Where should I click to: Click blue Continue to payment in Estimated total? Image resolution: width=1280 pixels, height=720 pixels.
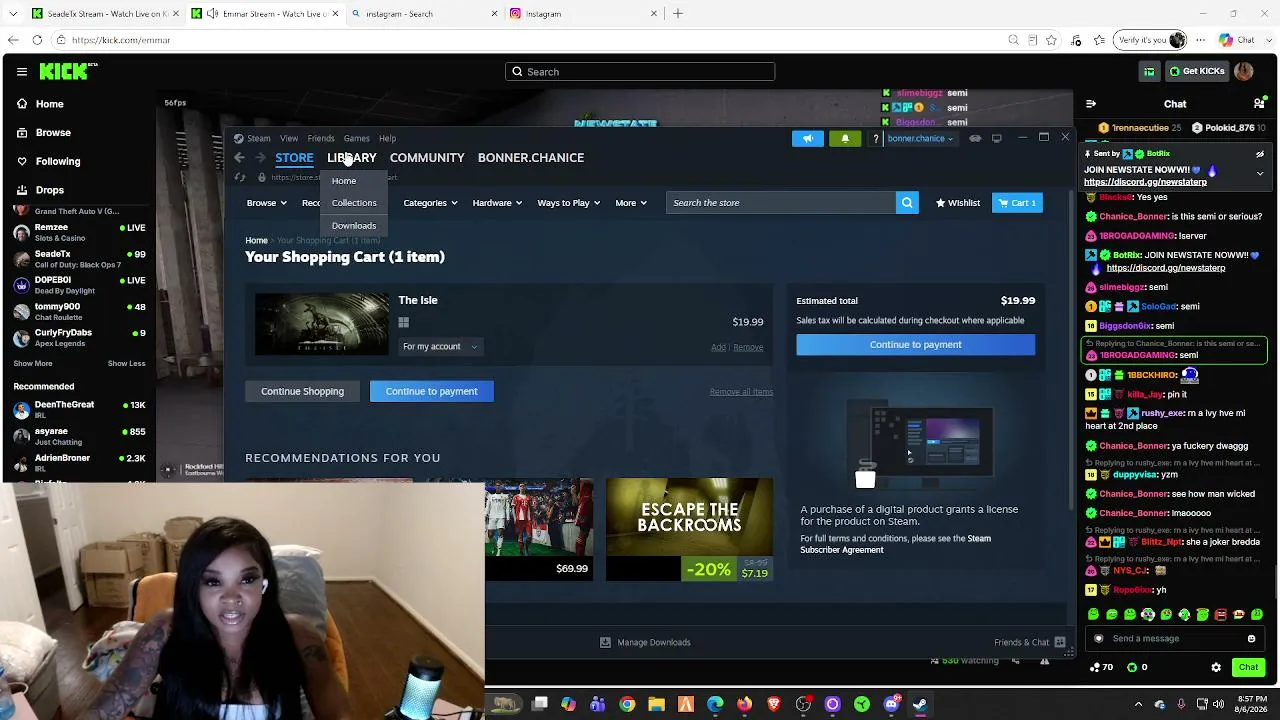[x=915, y=345]
